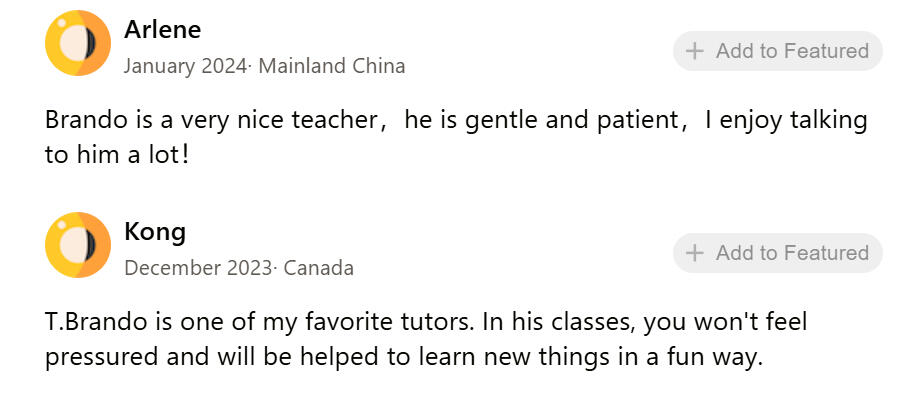Click the plus icon beside Arlene's review
907x409 pixels.
[x=695, y=51]
